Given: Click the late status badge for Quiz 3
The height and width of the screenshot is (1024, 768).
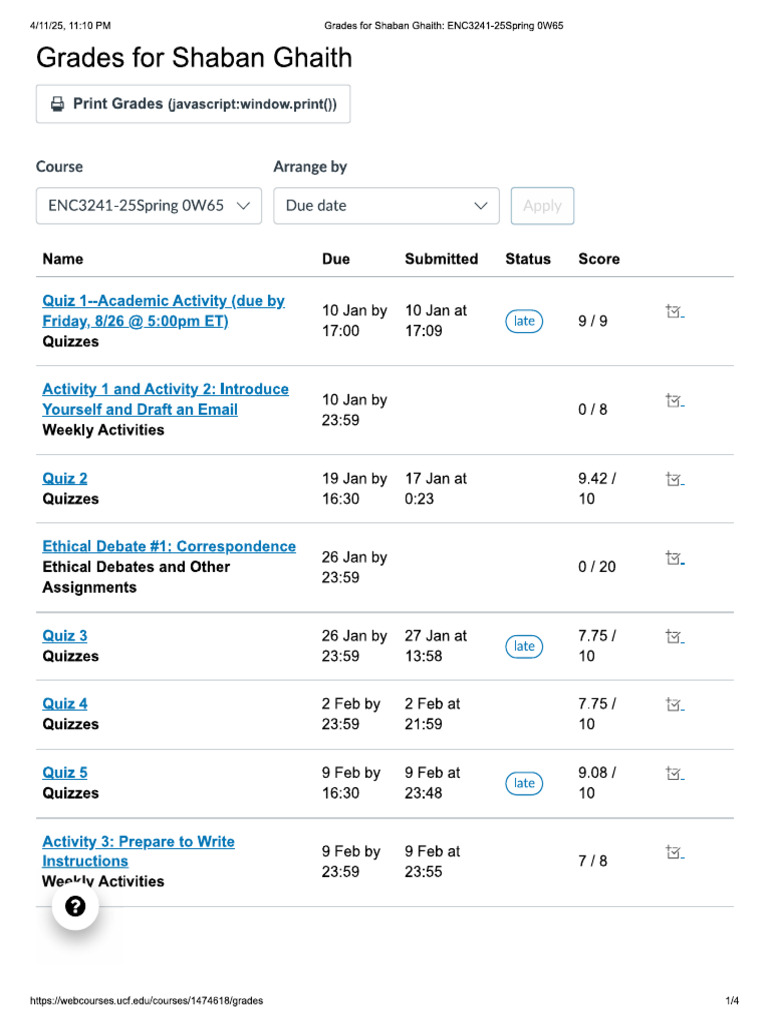Looking at the screenshot, I should click(524, 646).
